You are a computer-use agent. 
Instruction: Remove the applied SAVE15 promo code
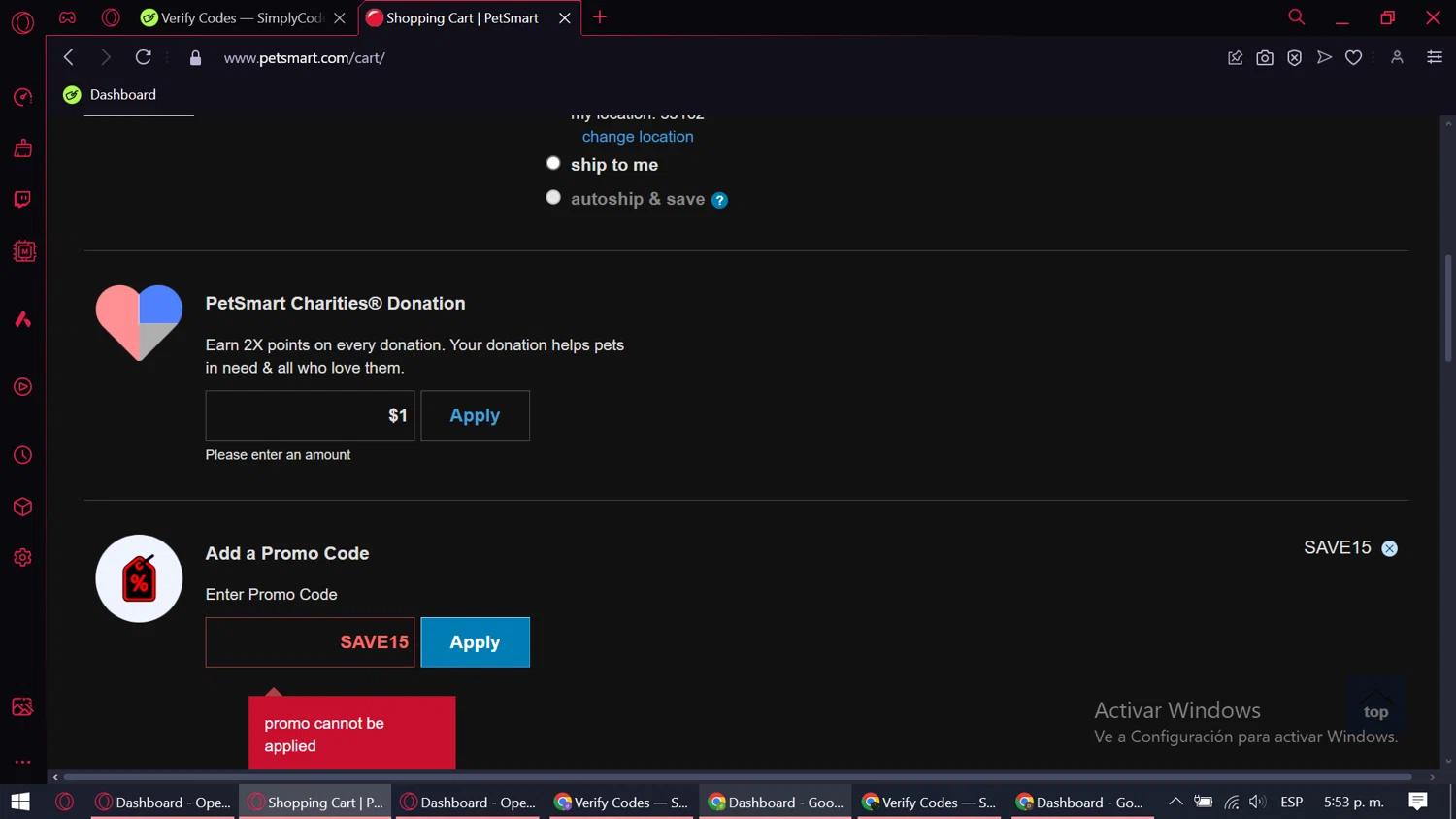pyautogui.click(x=1390, y=548)
